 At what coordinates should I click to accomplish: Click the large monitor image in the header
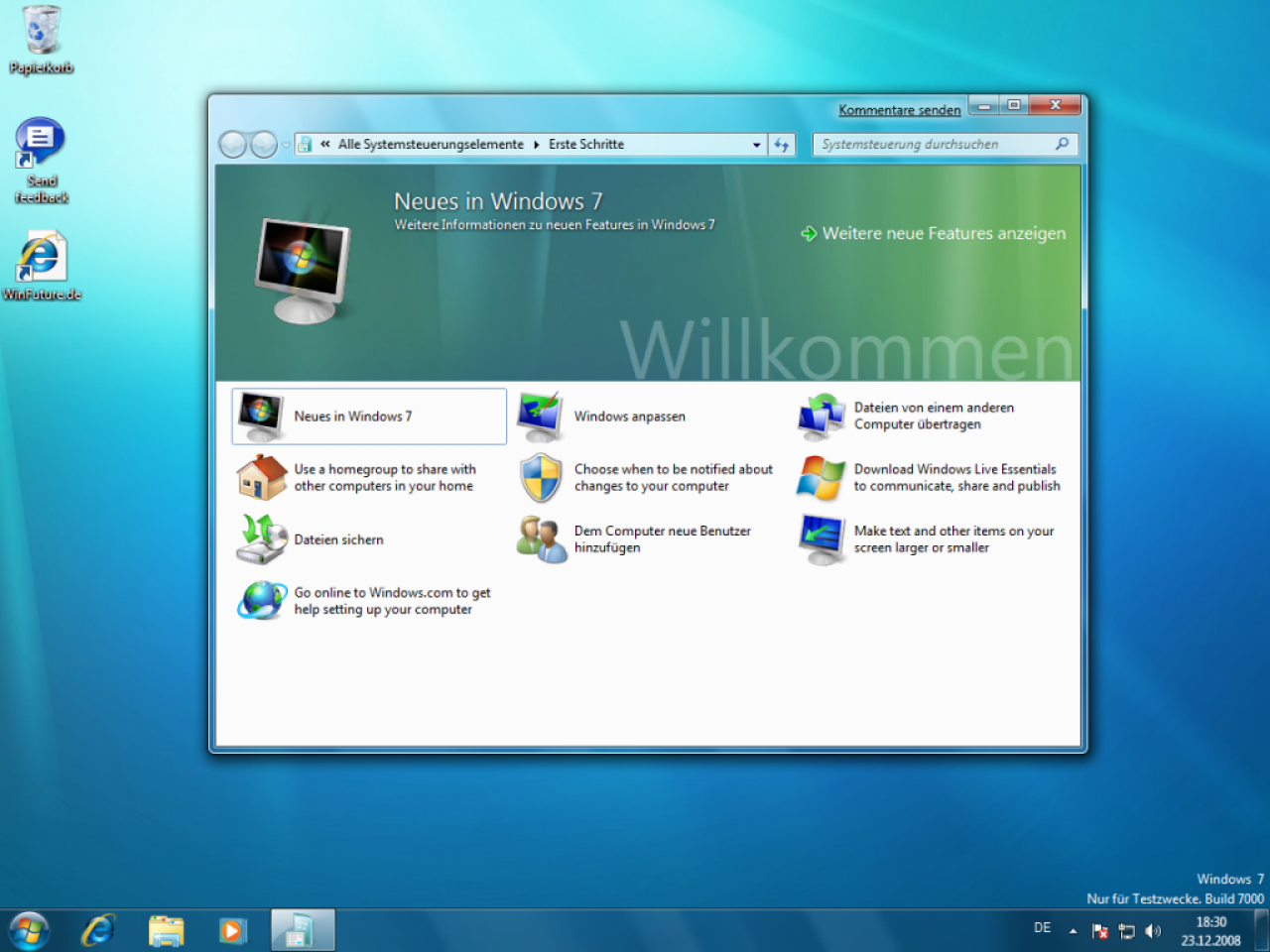[303, 272]
